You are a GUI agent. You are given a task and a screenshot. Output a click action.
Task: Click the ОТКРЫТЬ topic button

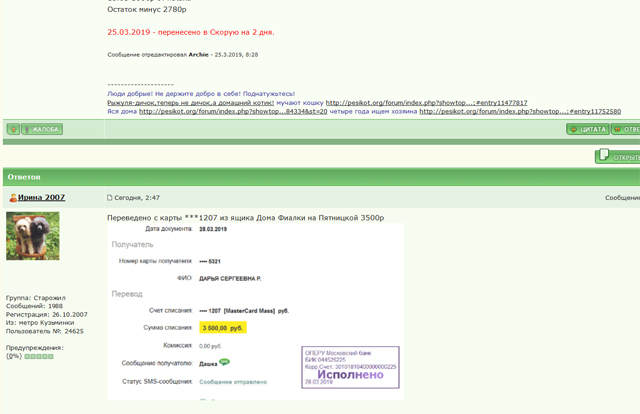coord(618,156)
